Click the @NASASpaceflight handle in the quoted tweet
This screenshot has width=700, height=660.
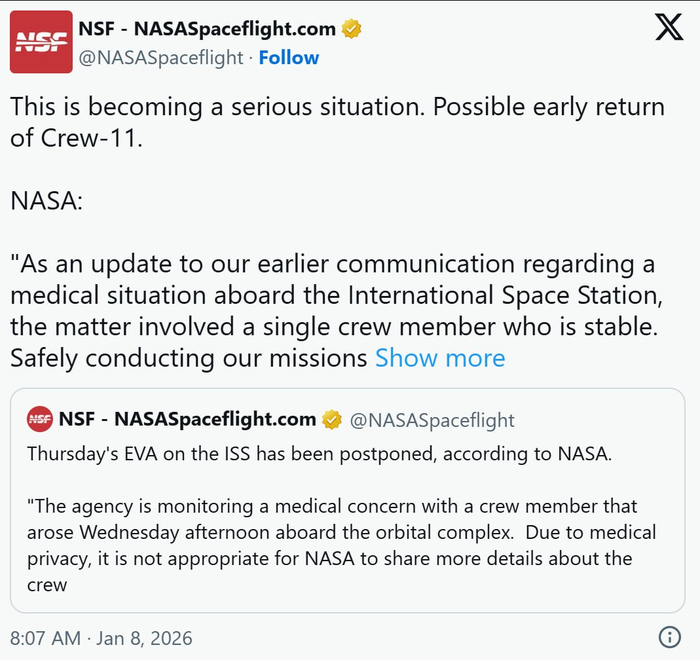click(431, 420)
